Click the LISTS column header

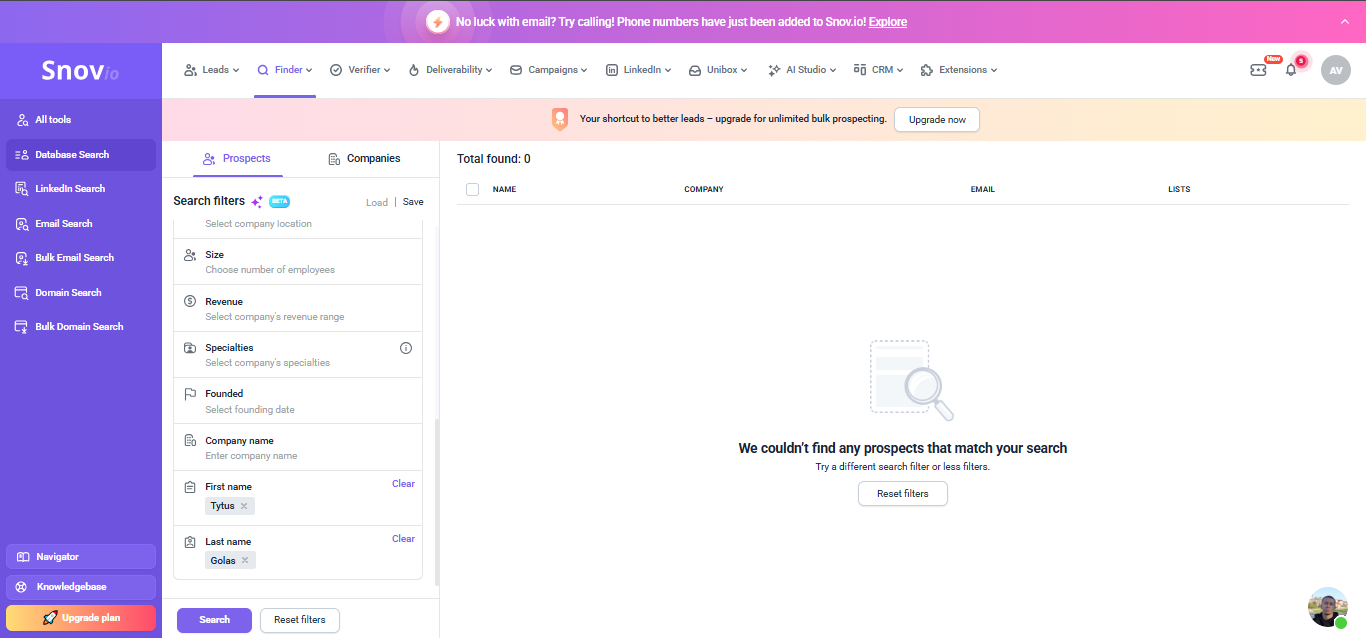point(1179,189)
